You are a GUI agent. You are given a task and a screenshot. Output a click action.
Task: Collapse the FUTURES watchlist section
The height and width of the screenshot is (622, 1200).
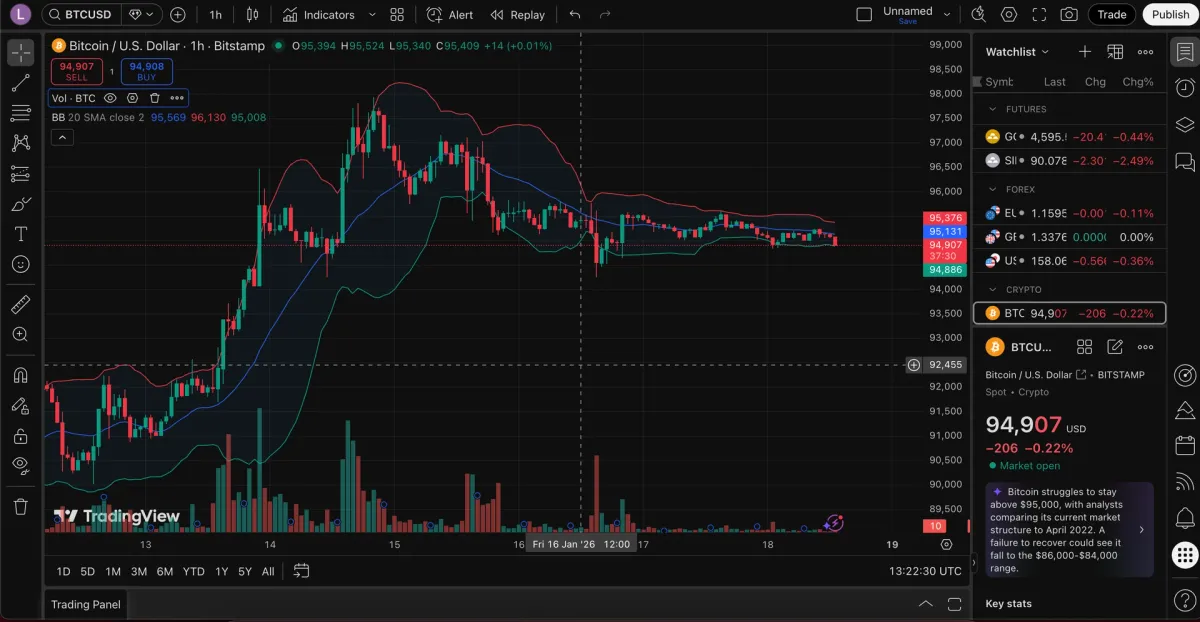tap(993, 109)
